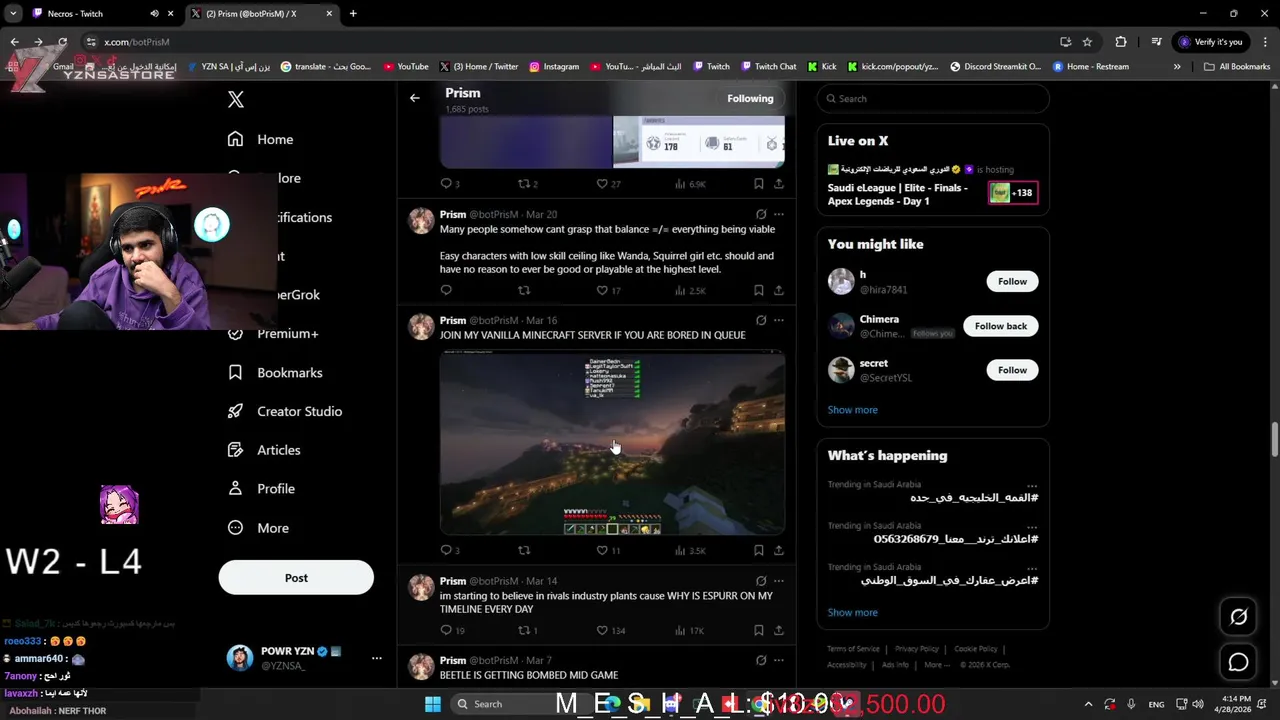Show more in What's happening

pos(852,612)
